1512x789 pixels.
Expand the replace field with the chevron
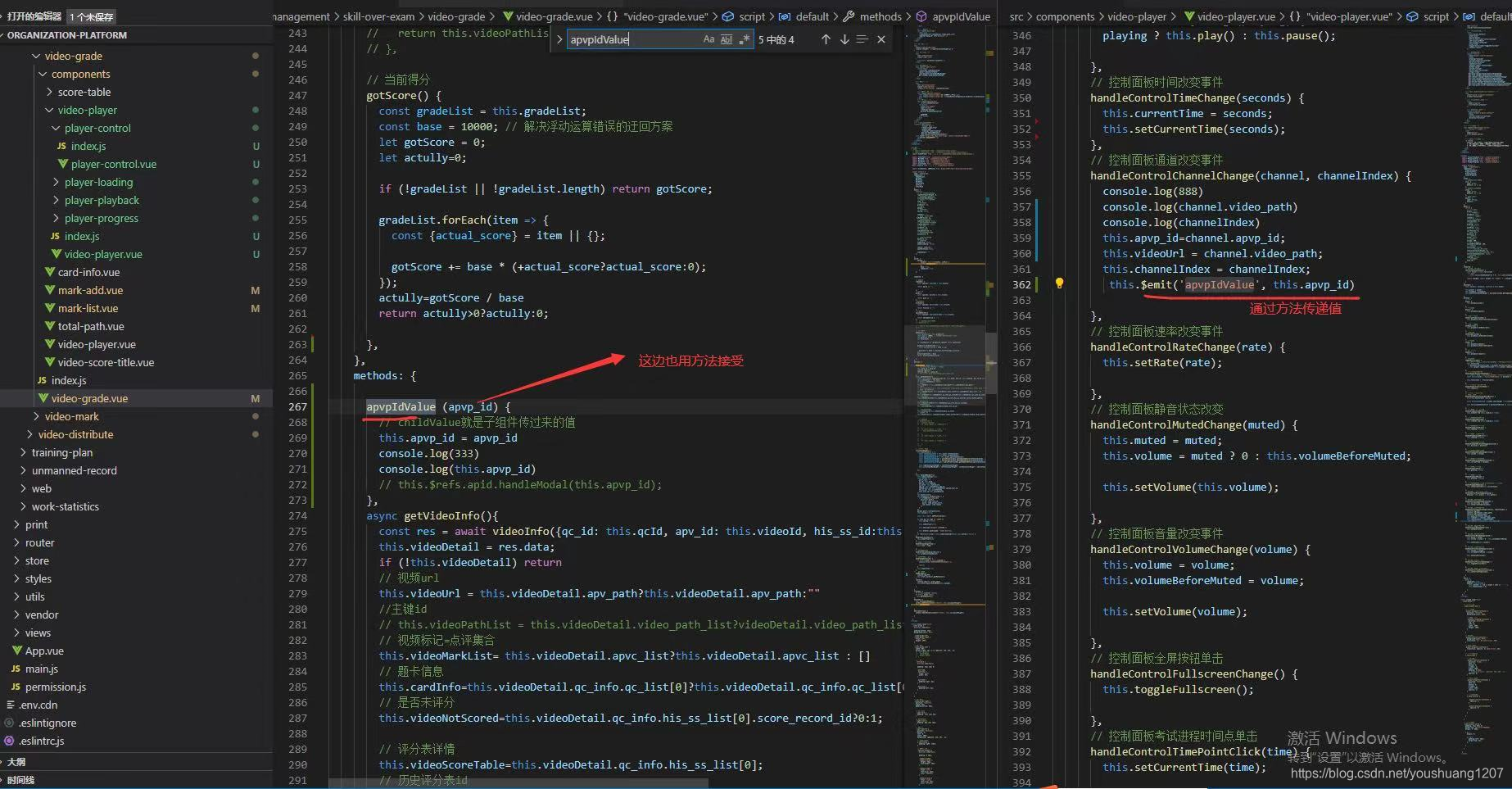559,39
